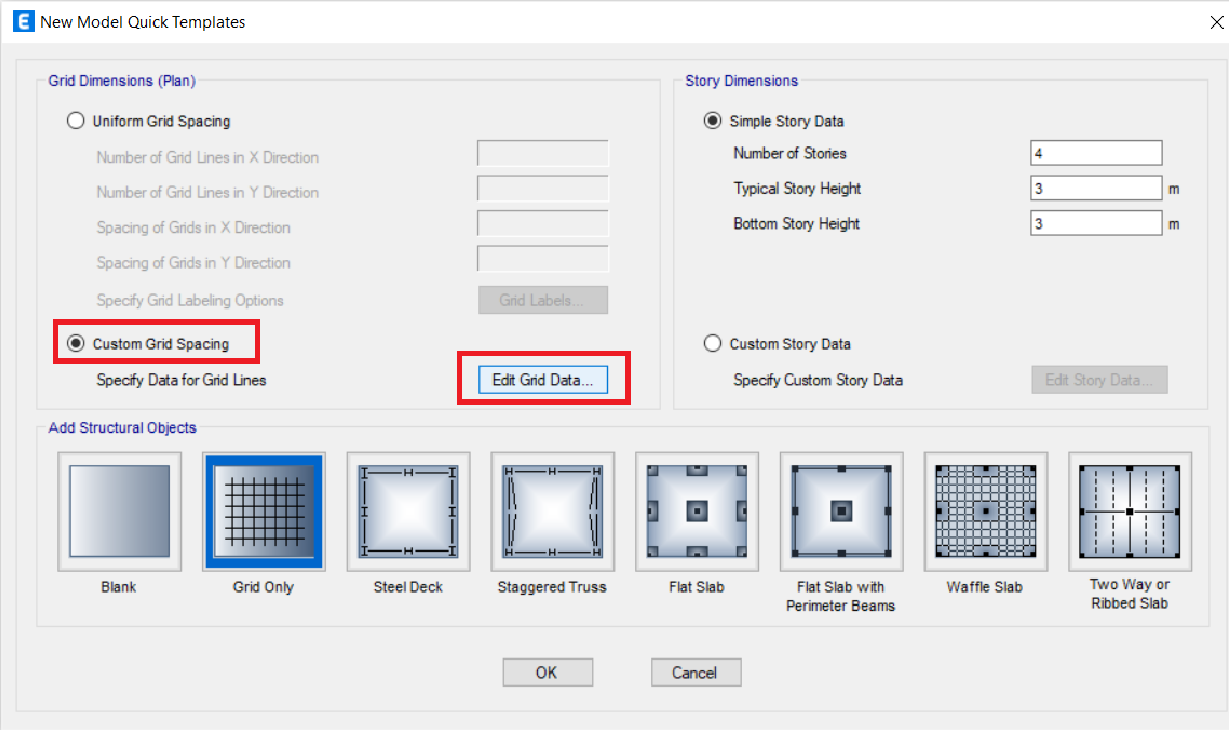Click the Number of Stories field

(x=1095, y=152)
